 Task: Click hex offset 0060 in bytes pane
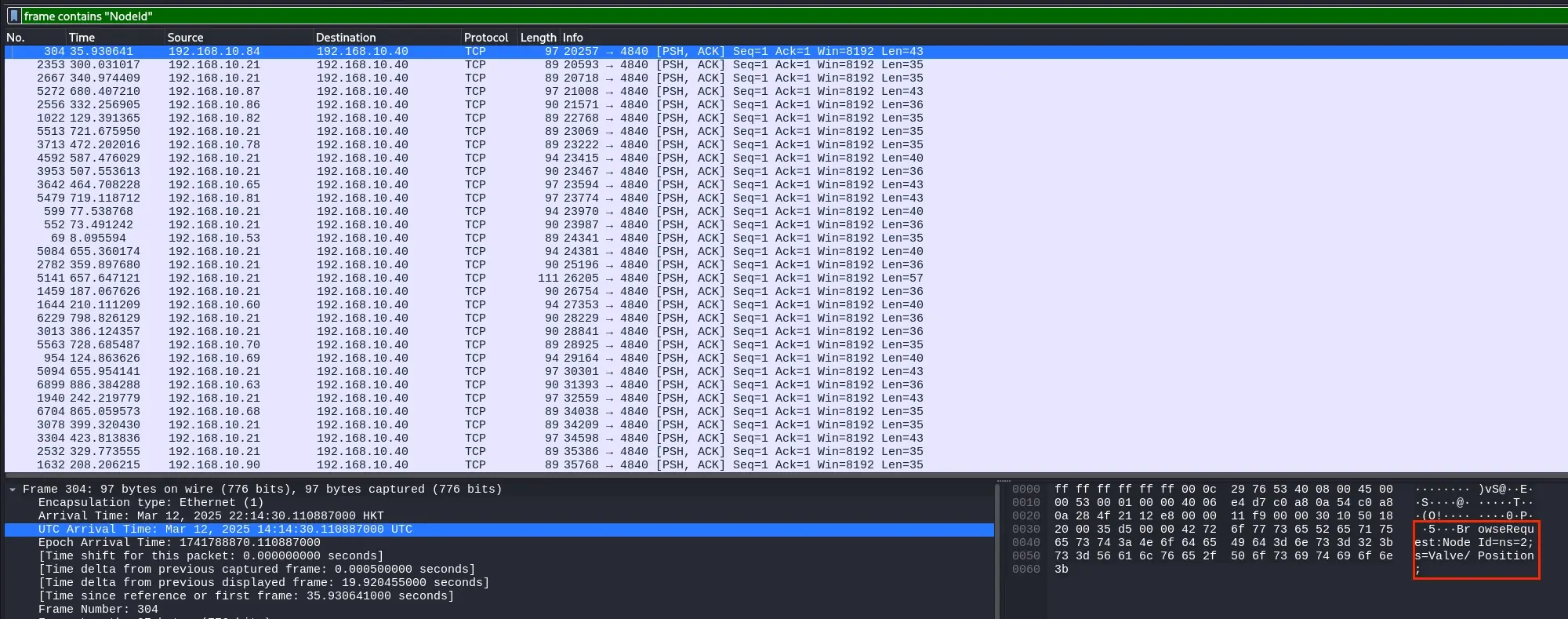point(1025,569)
